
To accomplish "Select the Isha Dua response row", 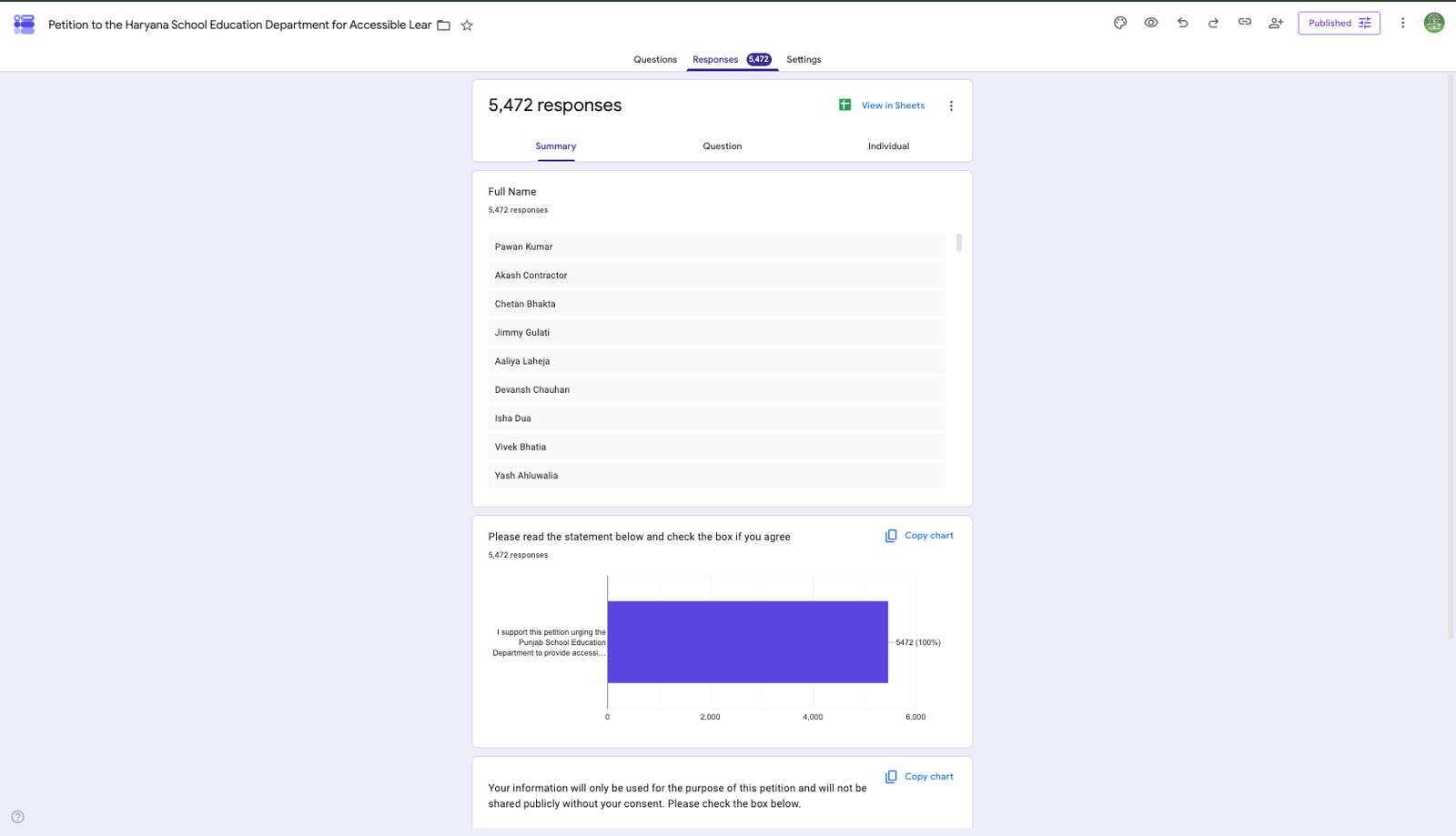I will tap(717, 418).
